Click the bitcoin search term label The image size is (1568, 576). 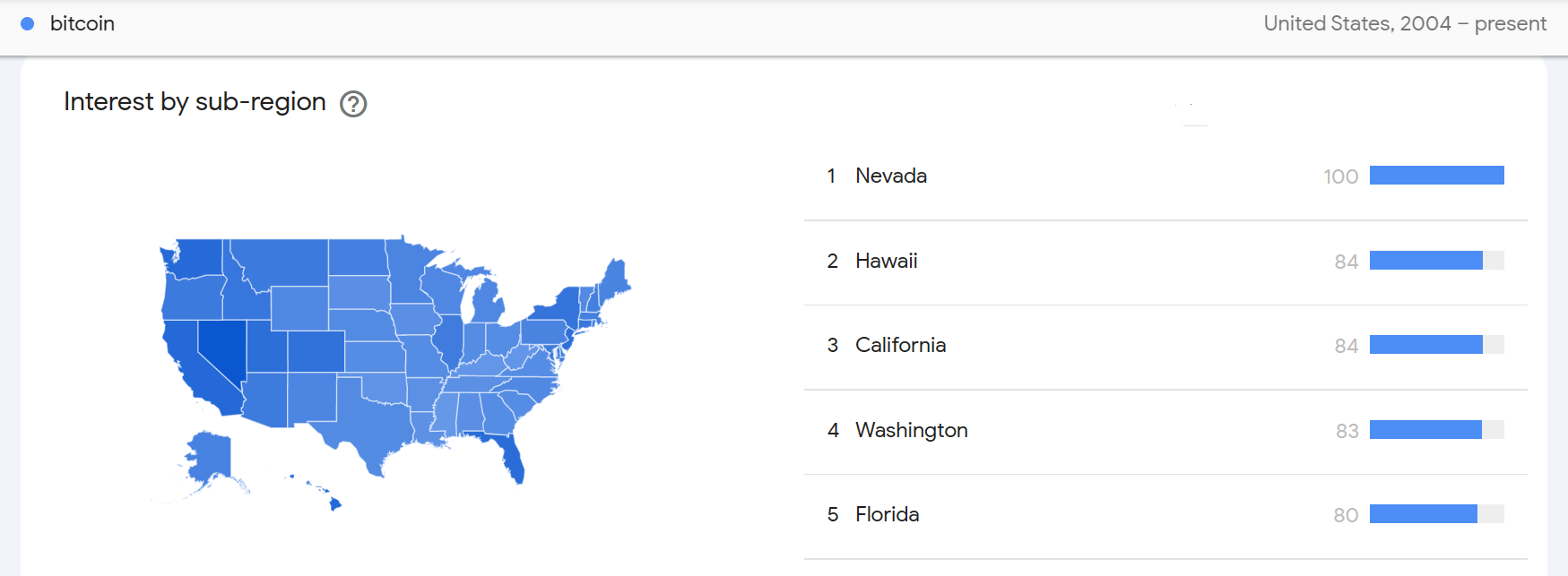tap(82, 24)
